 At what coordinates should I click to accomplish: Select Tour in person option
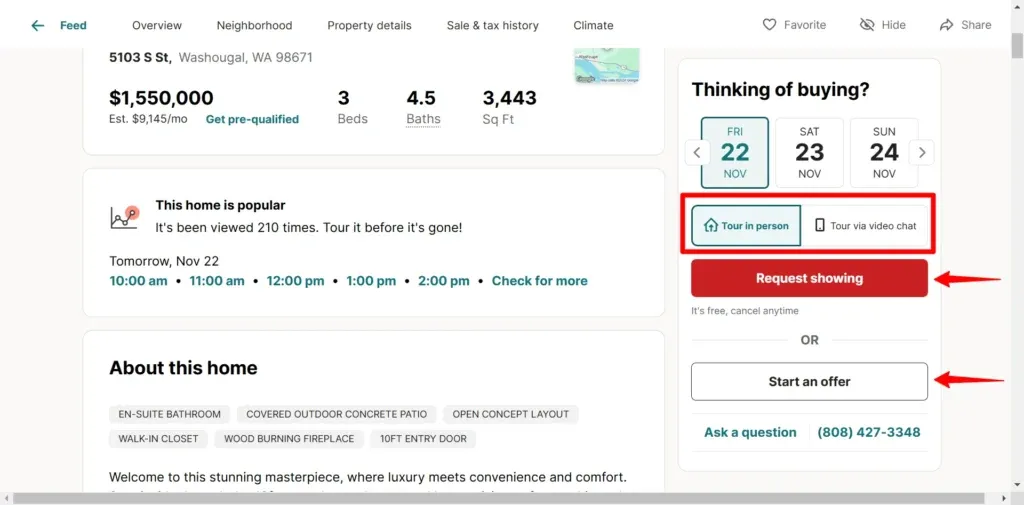746,226
